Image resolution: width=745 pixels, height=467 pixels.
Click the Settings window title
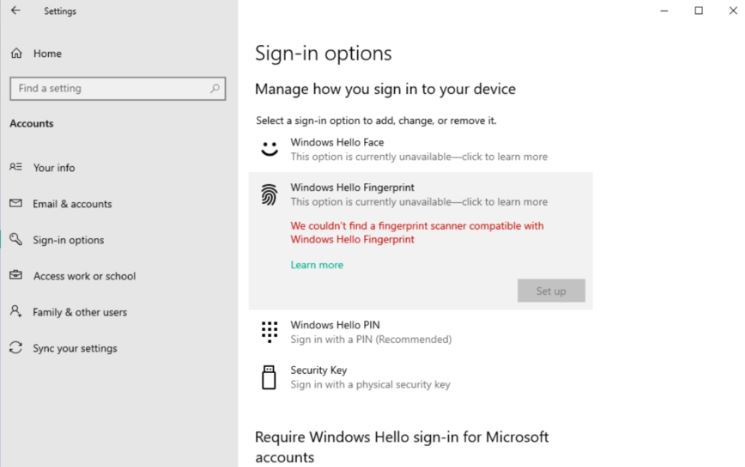[x=60, y=11]
